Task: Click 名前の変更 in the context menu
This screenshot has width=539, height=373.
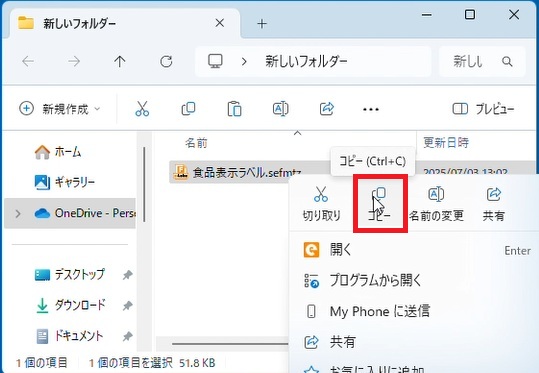Action: (436, 204)
